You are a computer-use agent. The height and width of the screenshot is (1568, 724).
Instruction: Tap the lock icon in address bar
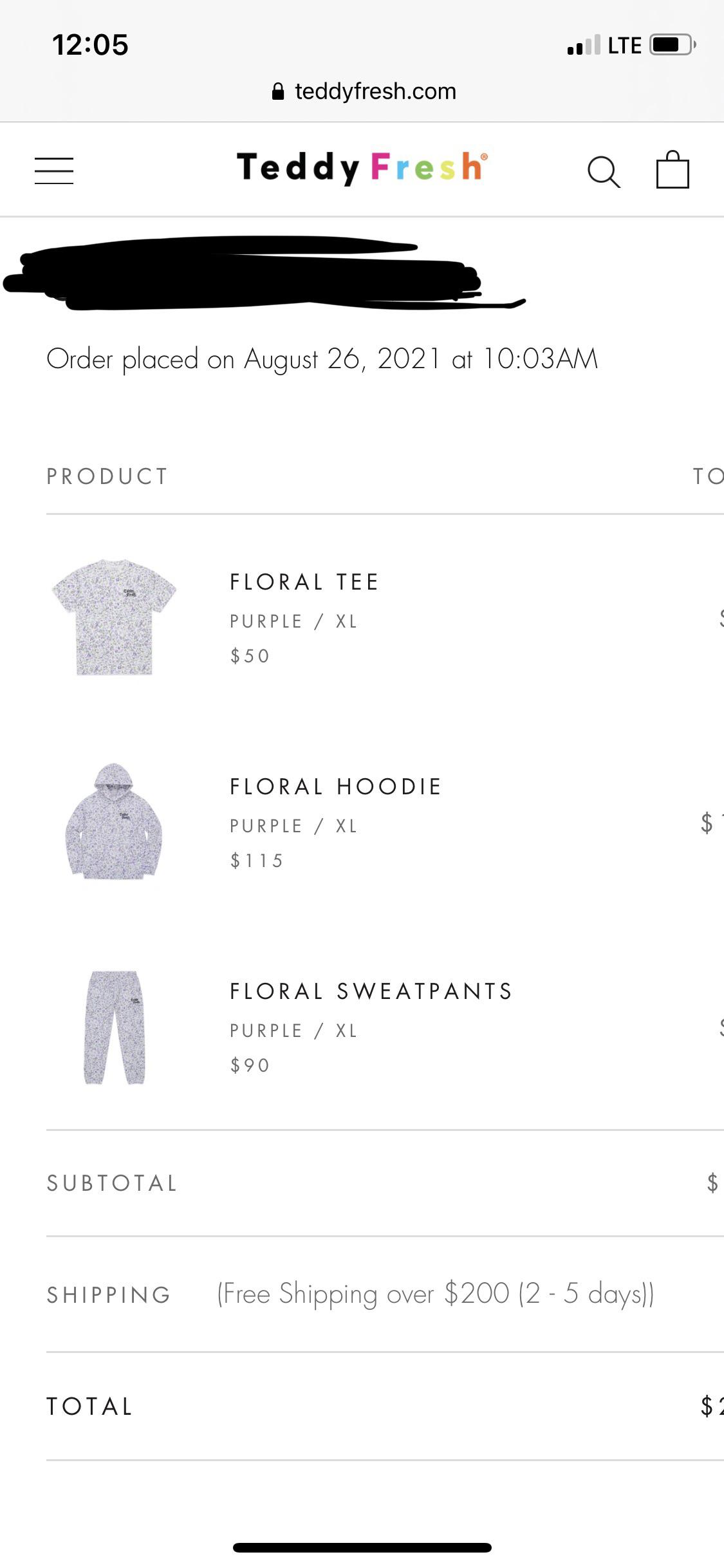278,91
